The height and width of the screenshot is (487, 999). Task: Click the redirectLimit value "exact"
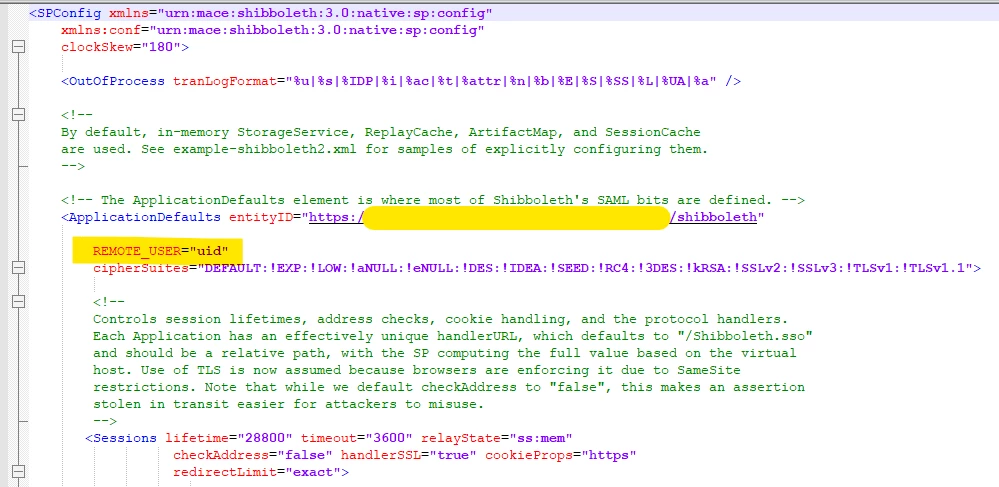[313, 472]
